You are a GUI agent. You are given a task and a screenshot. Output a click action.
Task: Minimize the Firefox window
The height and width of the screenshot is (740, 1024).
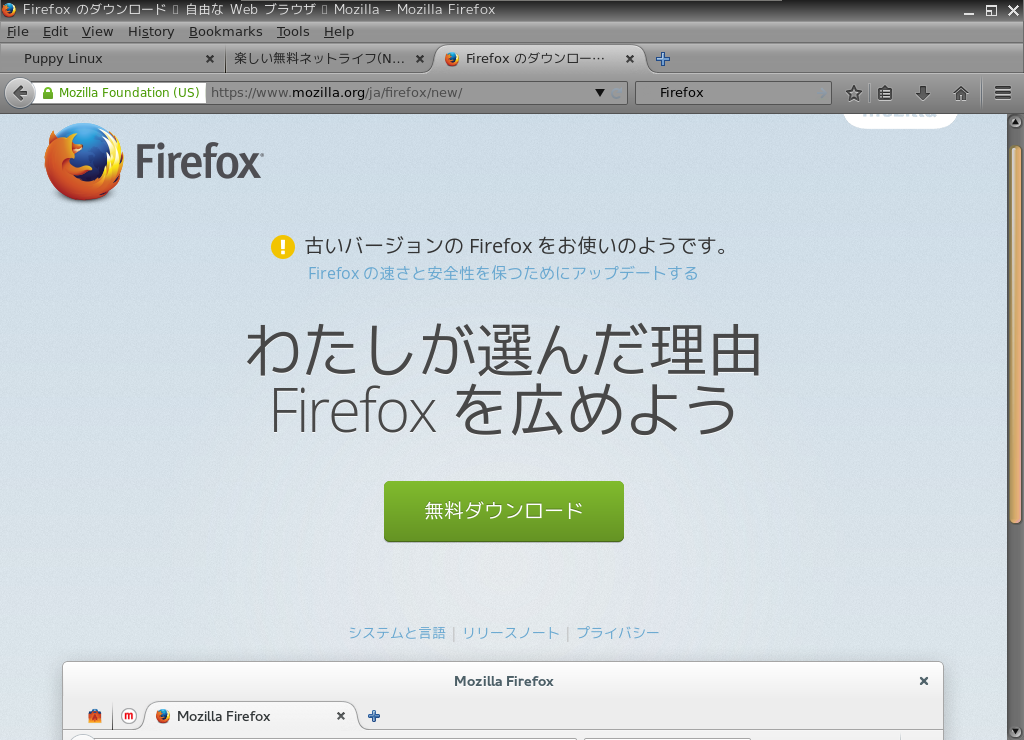[x=969, y=10]
